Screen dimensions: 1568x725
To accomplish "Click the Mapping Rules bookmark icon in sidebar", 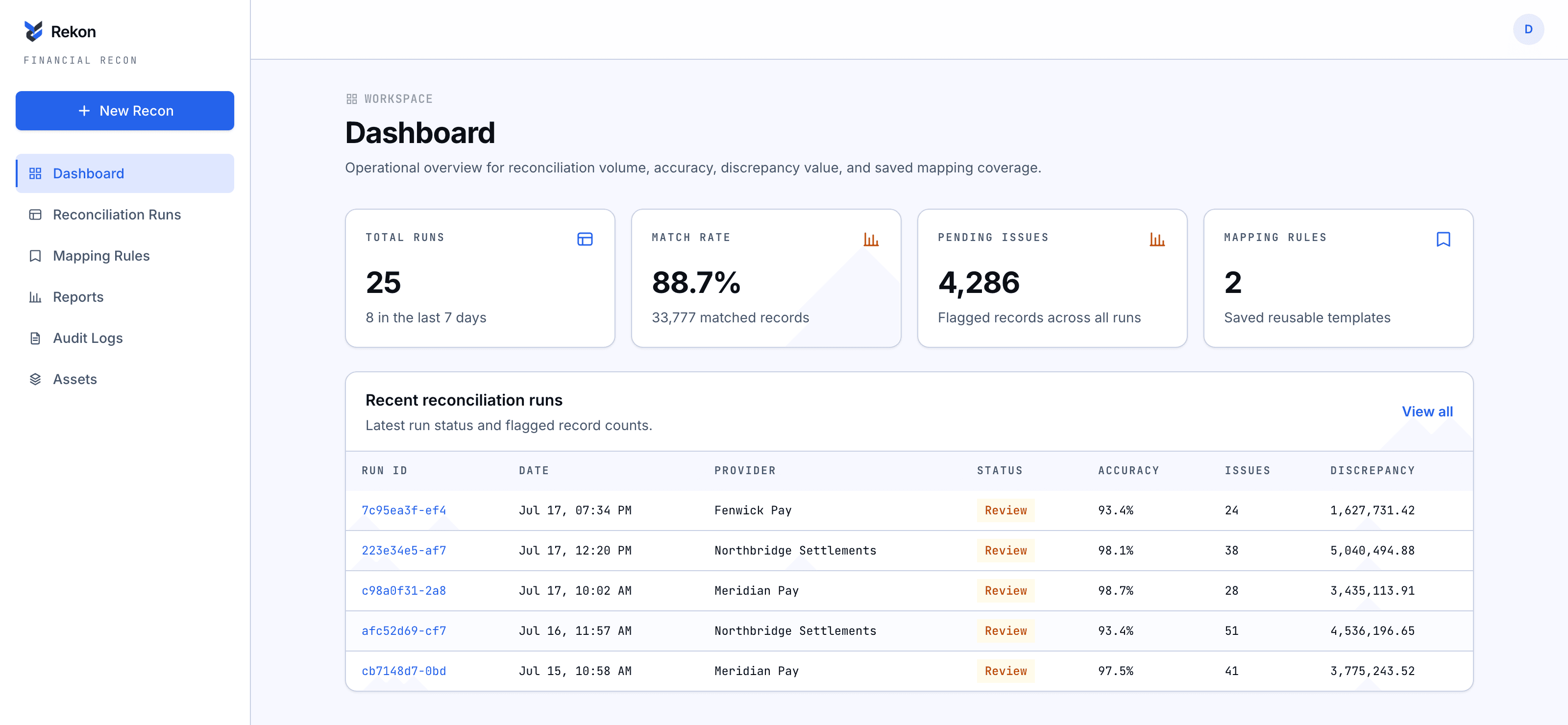I will tap(35, 256).
